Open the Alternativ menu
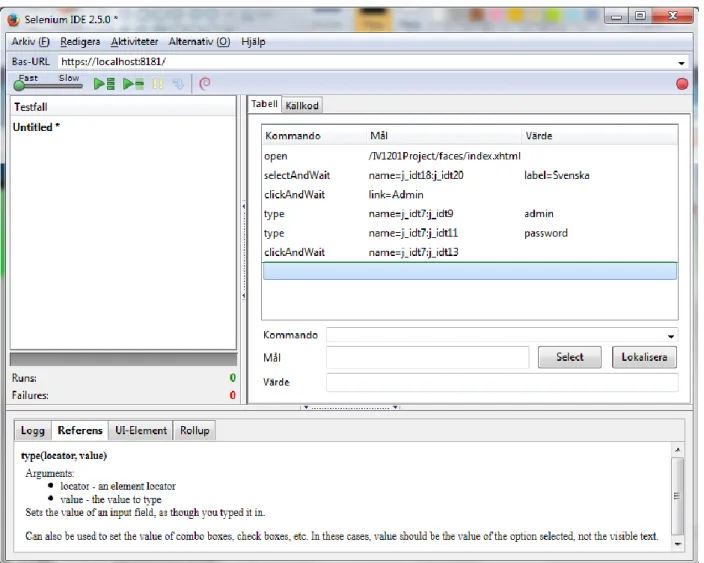Viewport: 704px width, 563px height. click(x=199, y=42)
